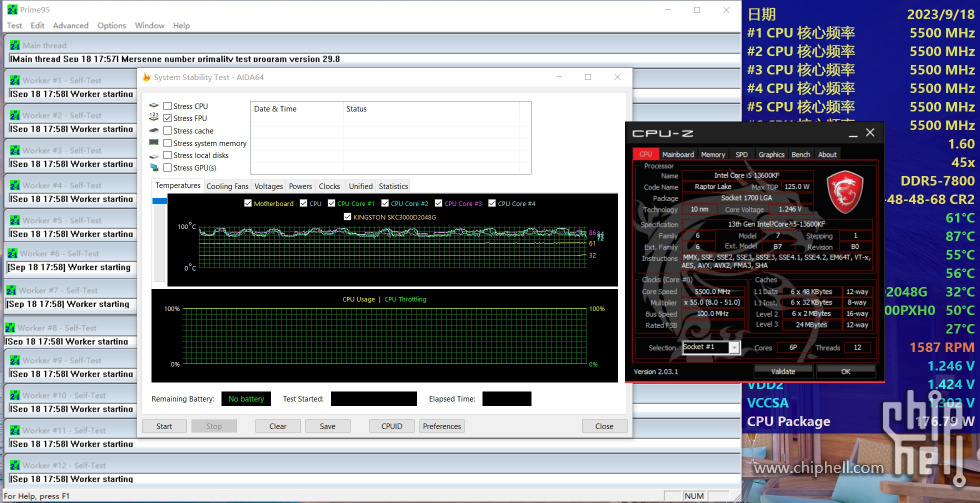This screenshot has width=980, height=503.
Task: Toggle the CPU Core #1 graph checkbox
Action: (x=332, y=203)
